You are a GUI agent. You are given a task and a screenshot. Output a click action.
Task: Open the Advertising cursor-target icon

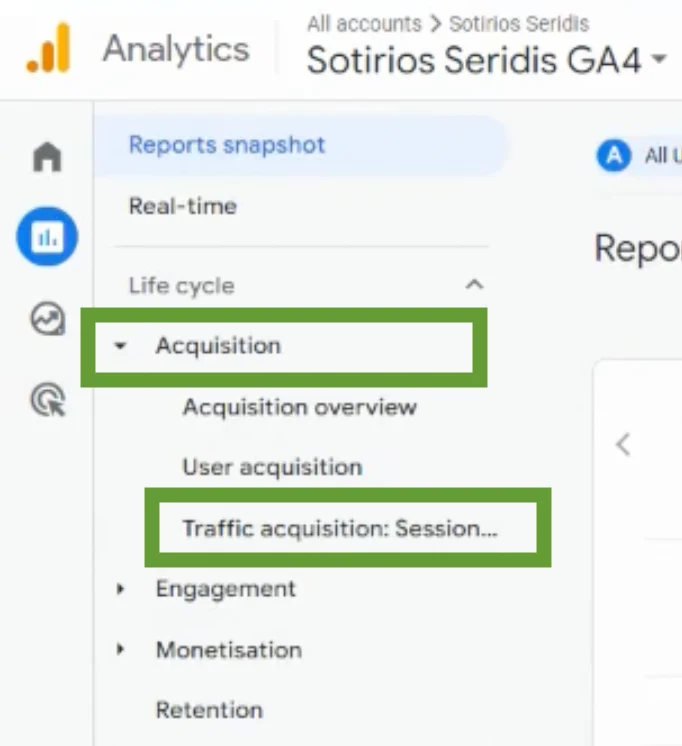pyautogui.click(x=48, y=400)
